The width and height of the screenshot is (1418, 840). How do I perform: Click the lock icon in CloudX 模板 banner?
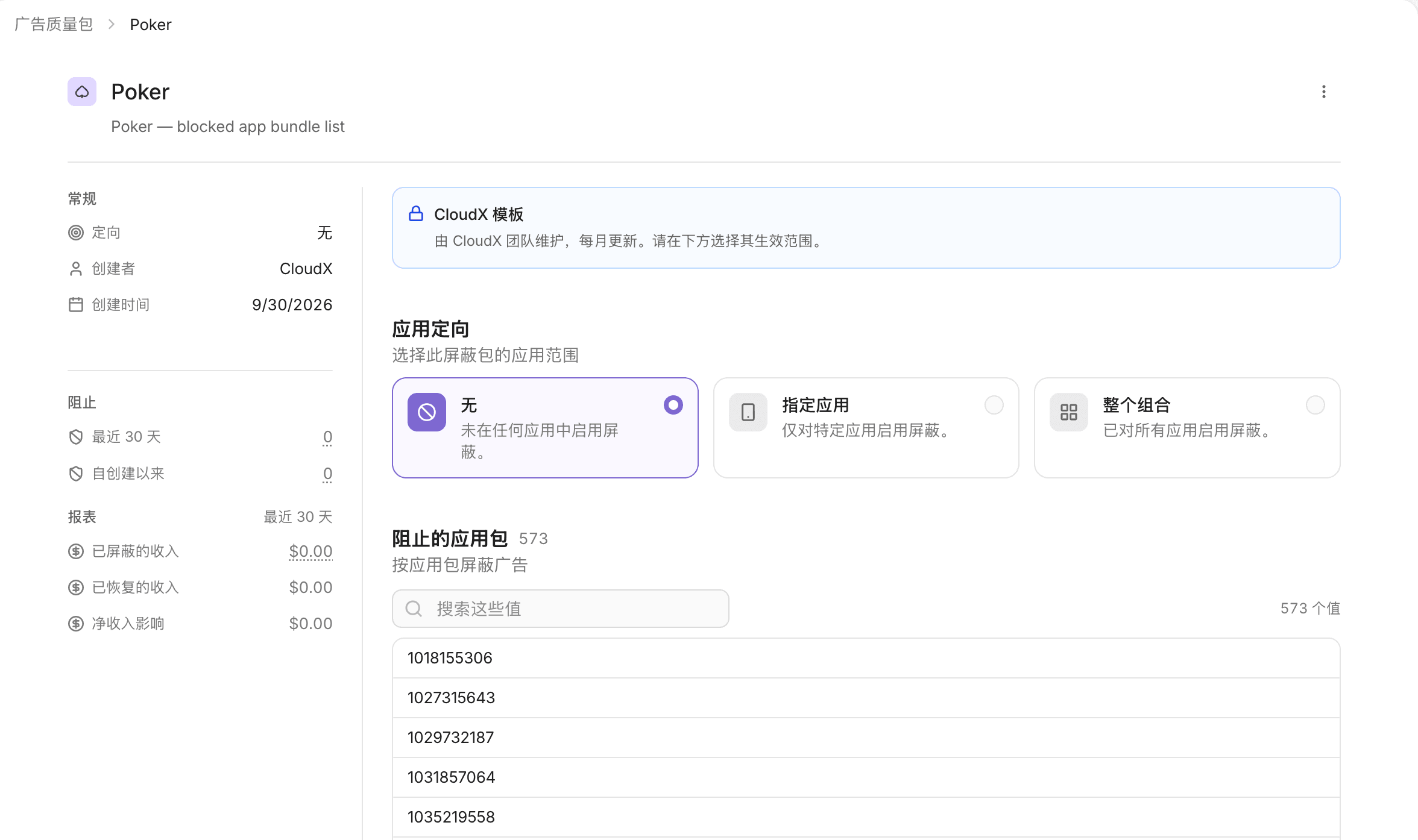click(416, 214)
